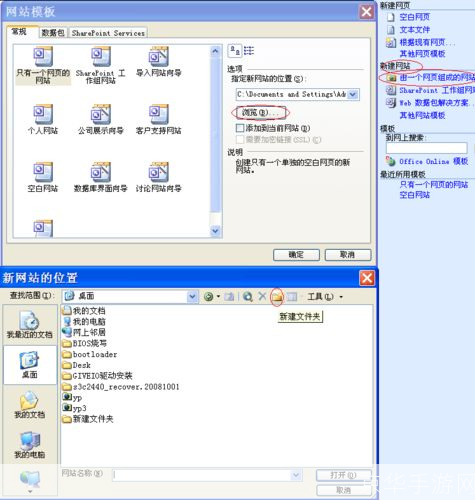Select the yp3 website entry

click(74, 408)
